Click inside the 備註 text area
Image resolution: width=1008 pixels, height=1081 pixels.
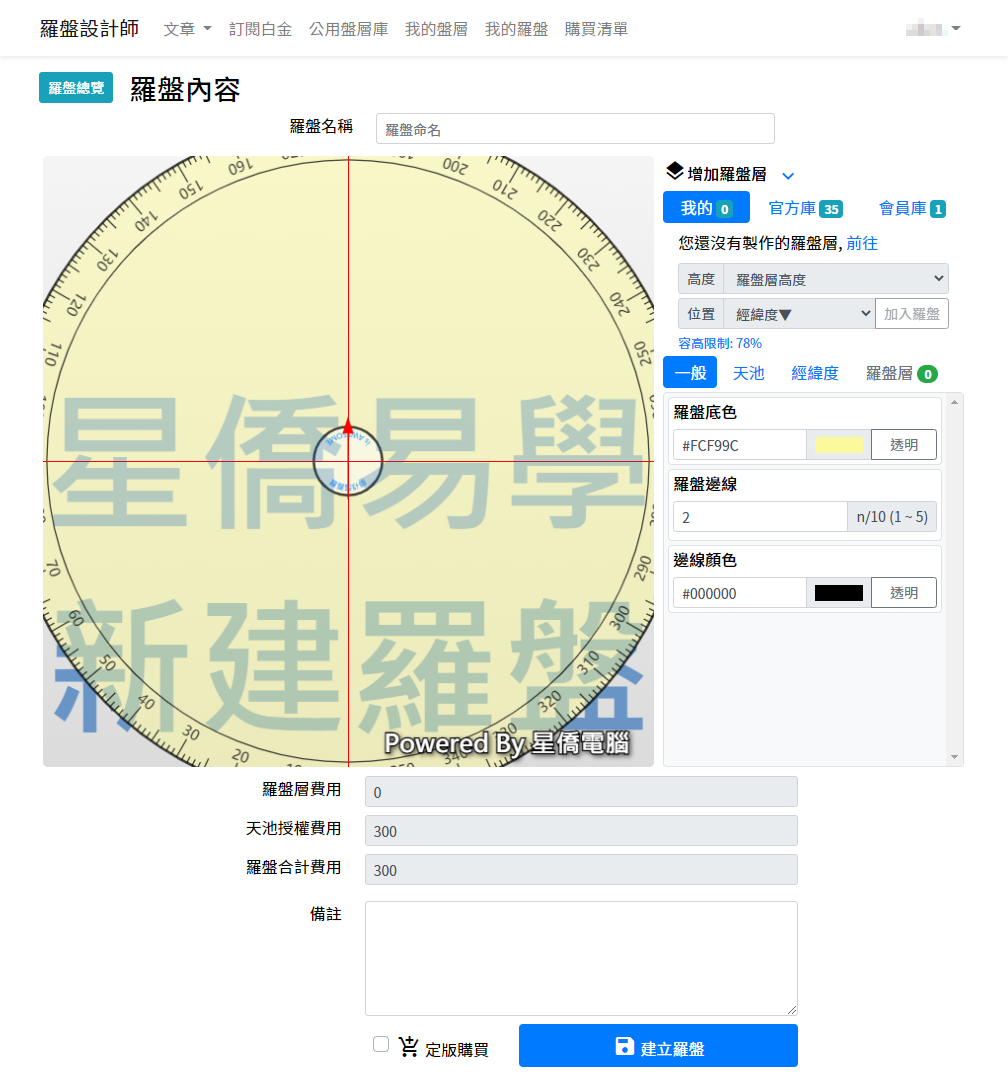(581, 955)
